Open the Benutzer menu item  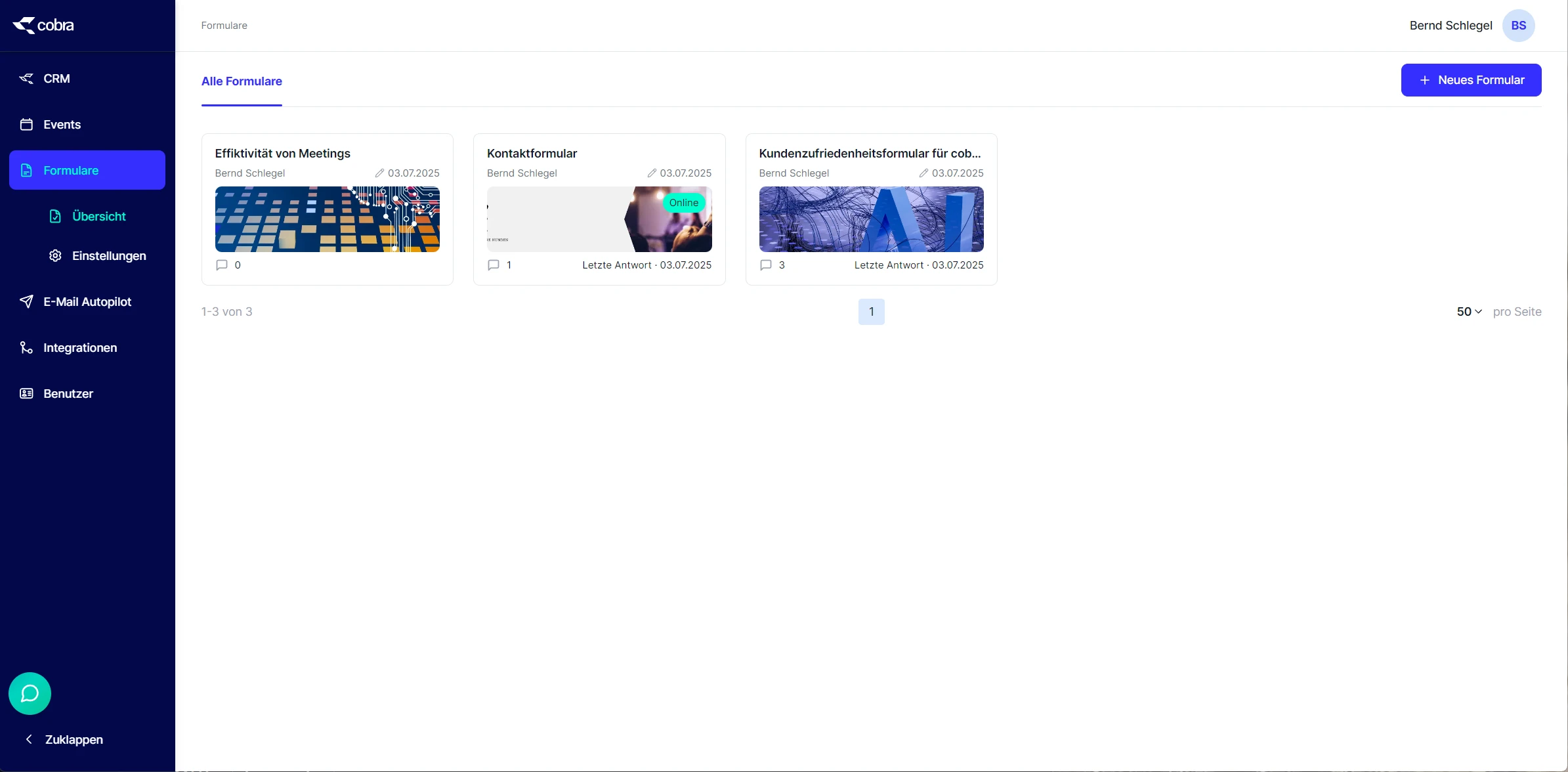click(68, 394)
